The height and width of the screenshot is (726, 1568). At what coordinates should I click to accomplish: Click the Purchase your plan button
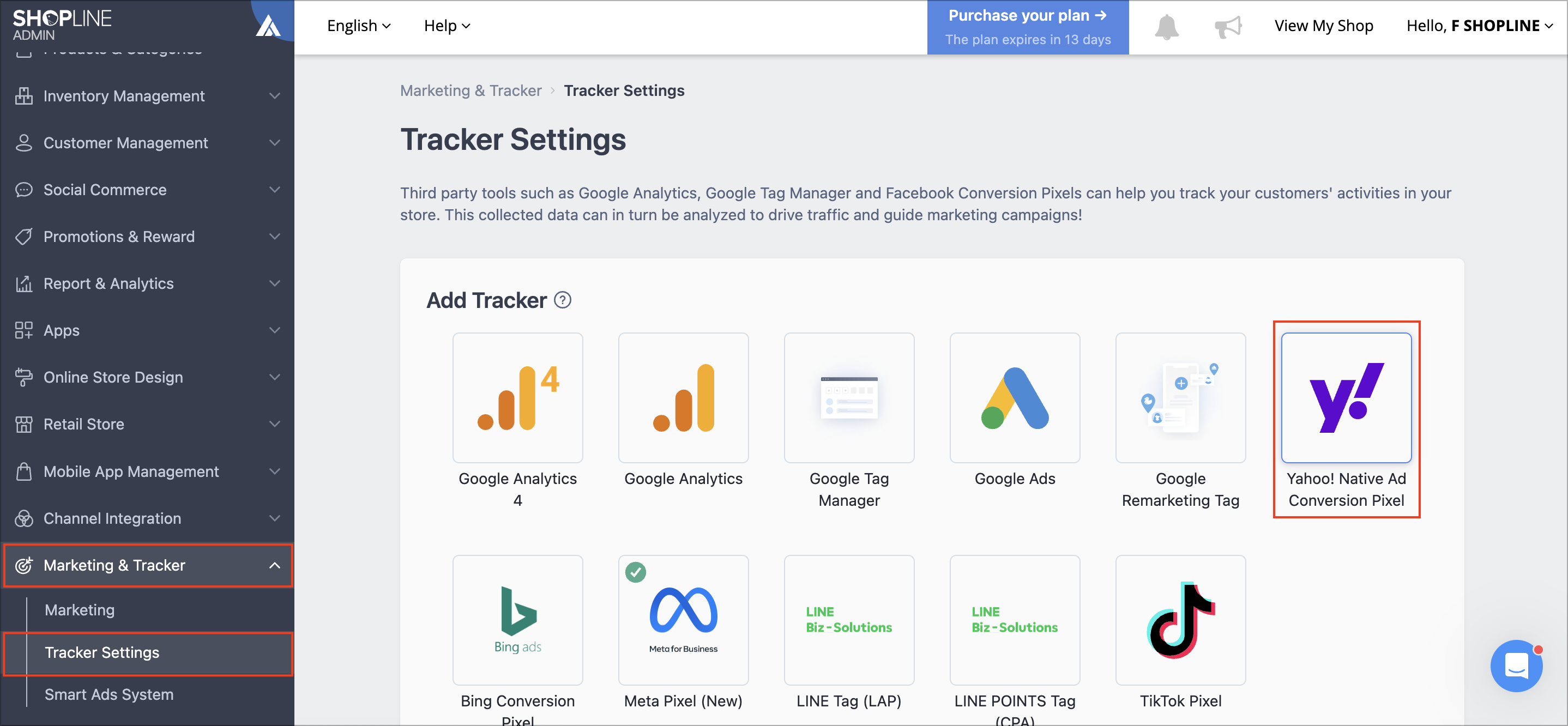(x=1028, y=27)
